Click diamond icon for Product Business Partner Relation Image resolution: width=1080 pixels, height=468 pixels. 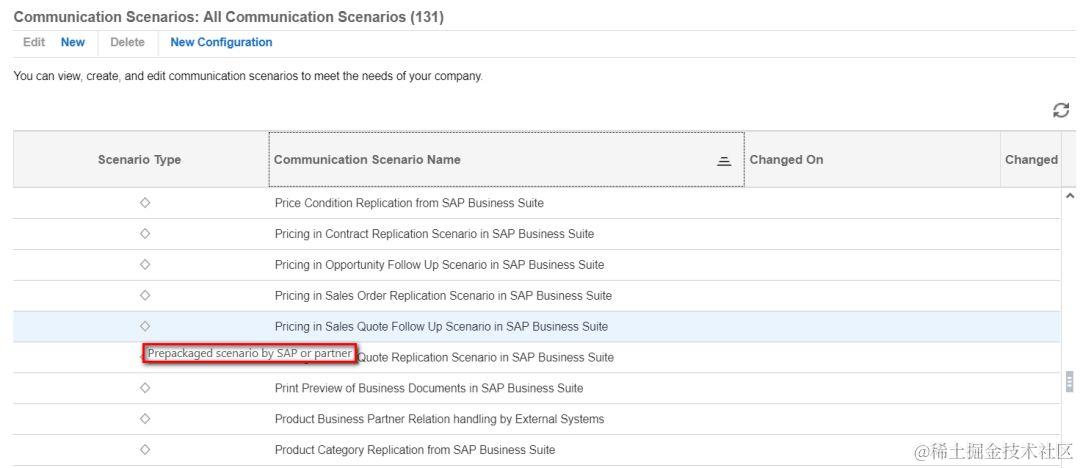[145, 419]
